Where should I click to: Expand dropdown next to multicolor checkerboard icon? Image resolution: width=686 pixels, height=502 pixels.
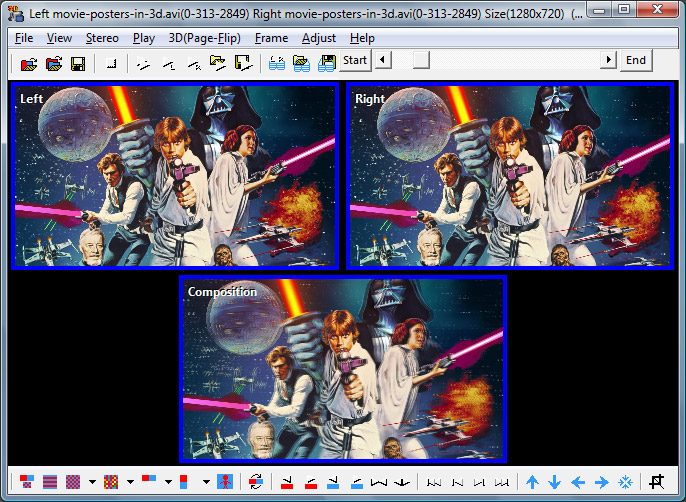click(130, 482)
